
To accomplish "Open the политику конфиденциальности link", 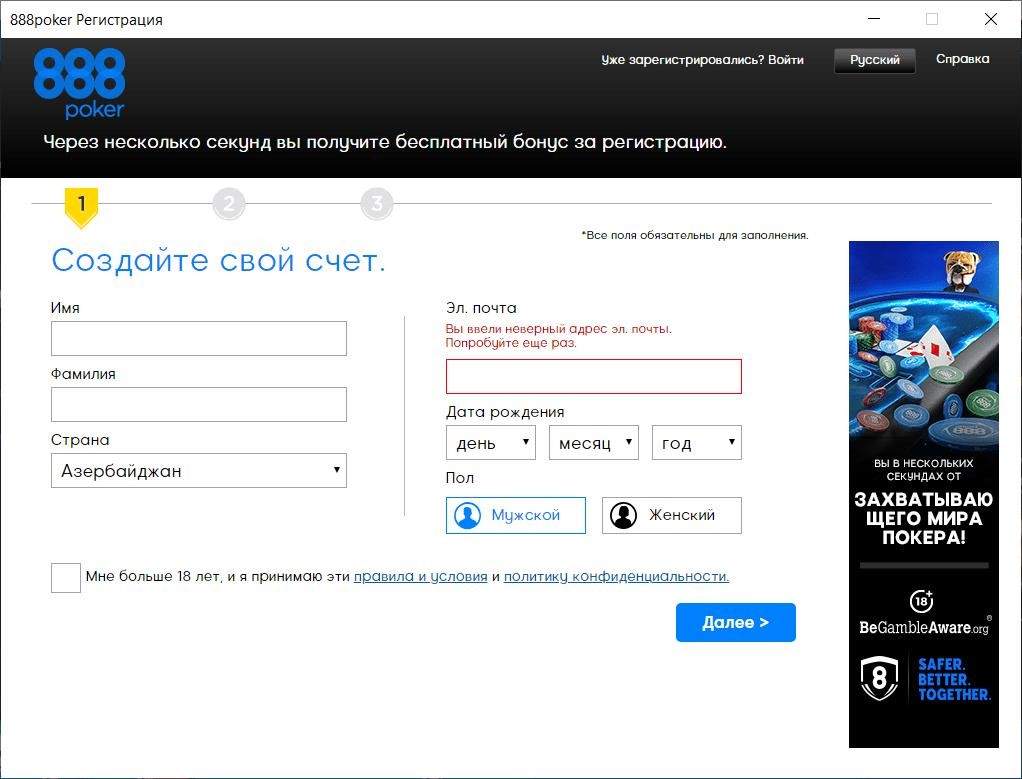I will 617,576.
